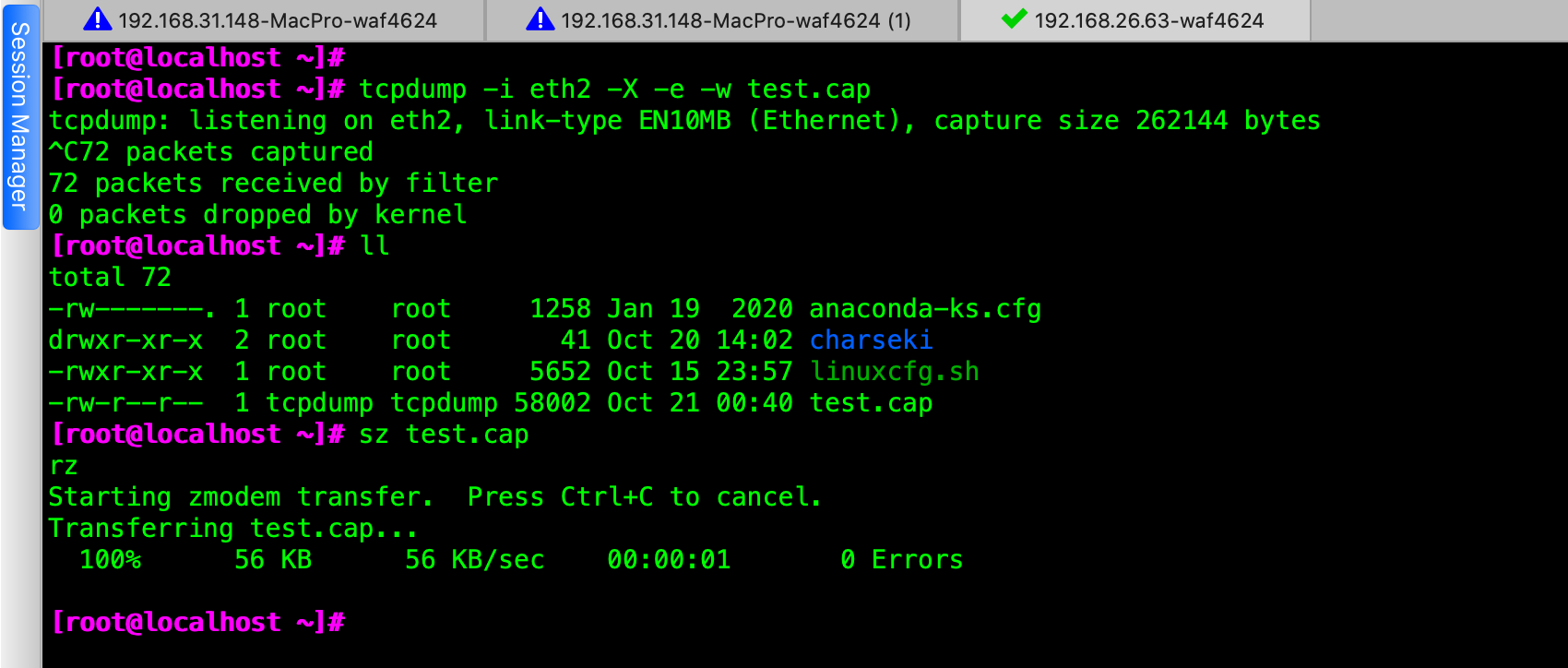Click the 0 Errors transfer status text
Image resolution: width=1568 pixels, height=668 pixels.
point(901,560)
